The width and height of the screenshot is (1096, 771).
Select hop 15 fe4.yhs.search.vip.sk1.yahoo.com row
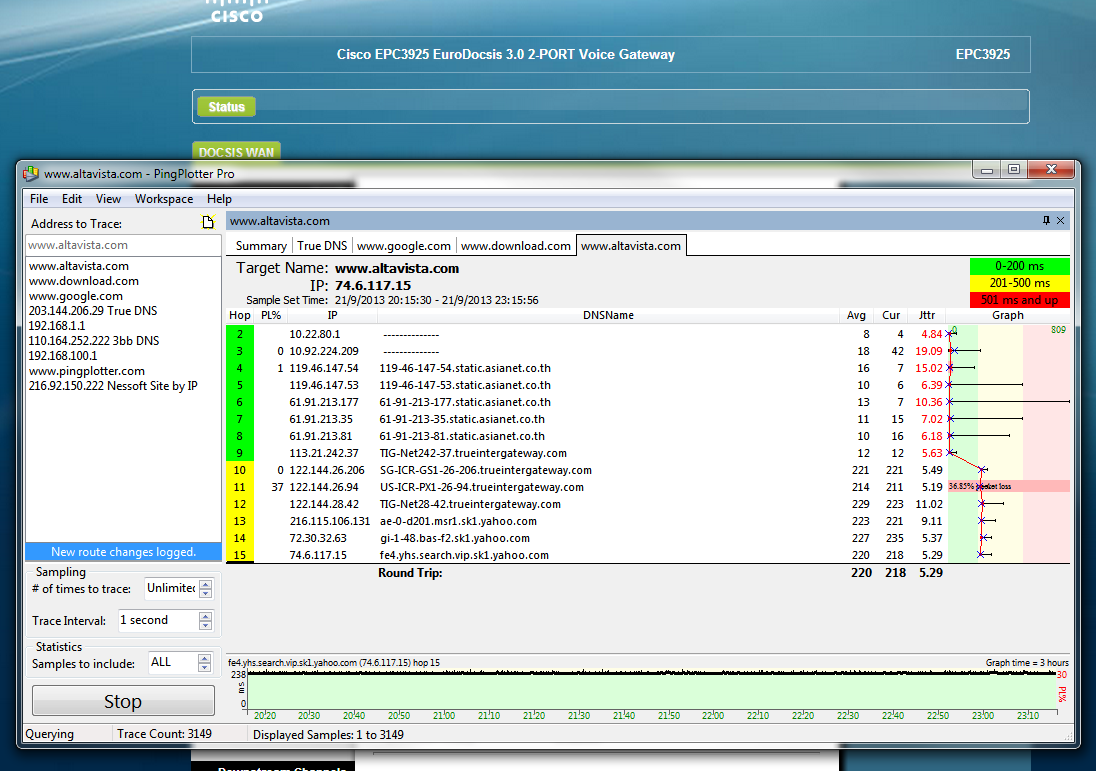(648, 555)
